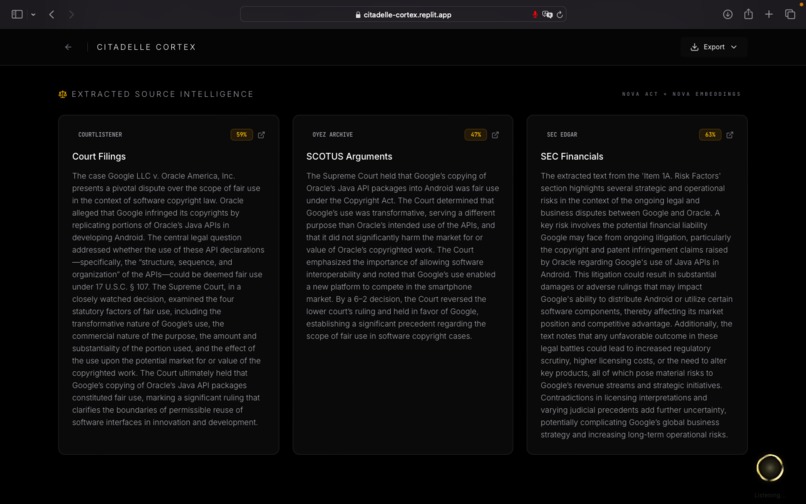Show tab overview icon

790,14
